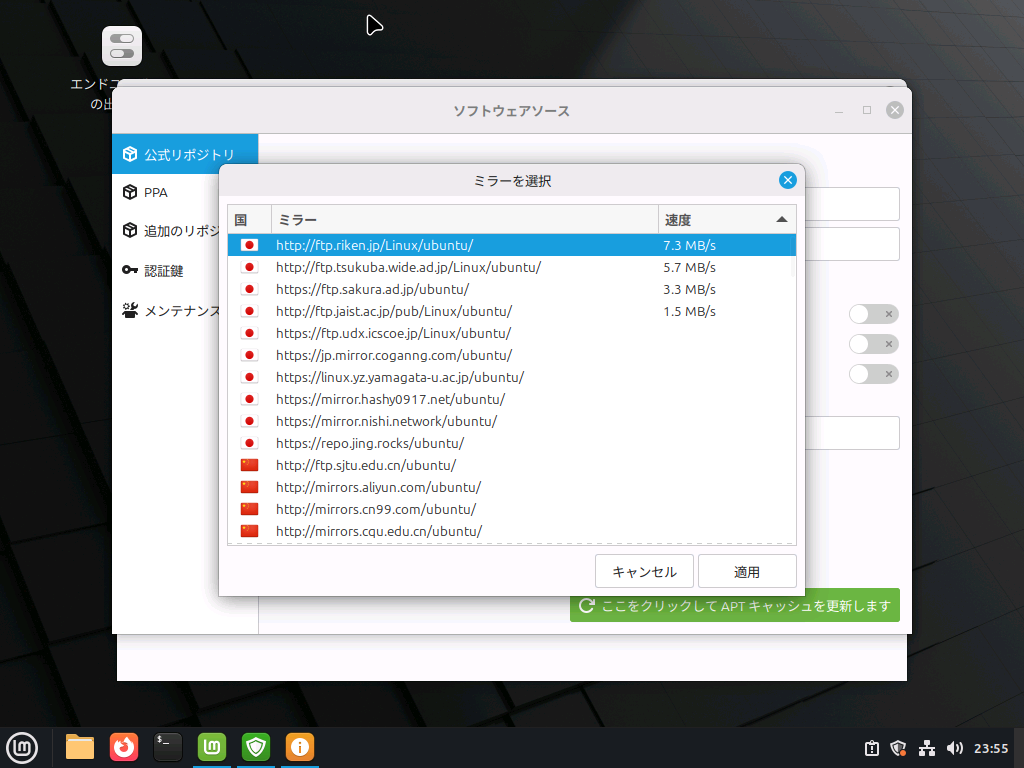Select the ftp.tsukuba.wide.ad.jp mirror row

(408, 267)
